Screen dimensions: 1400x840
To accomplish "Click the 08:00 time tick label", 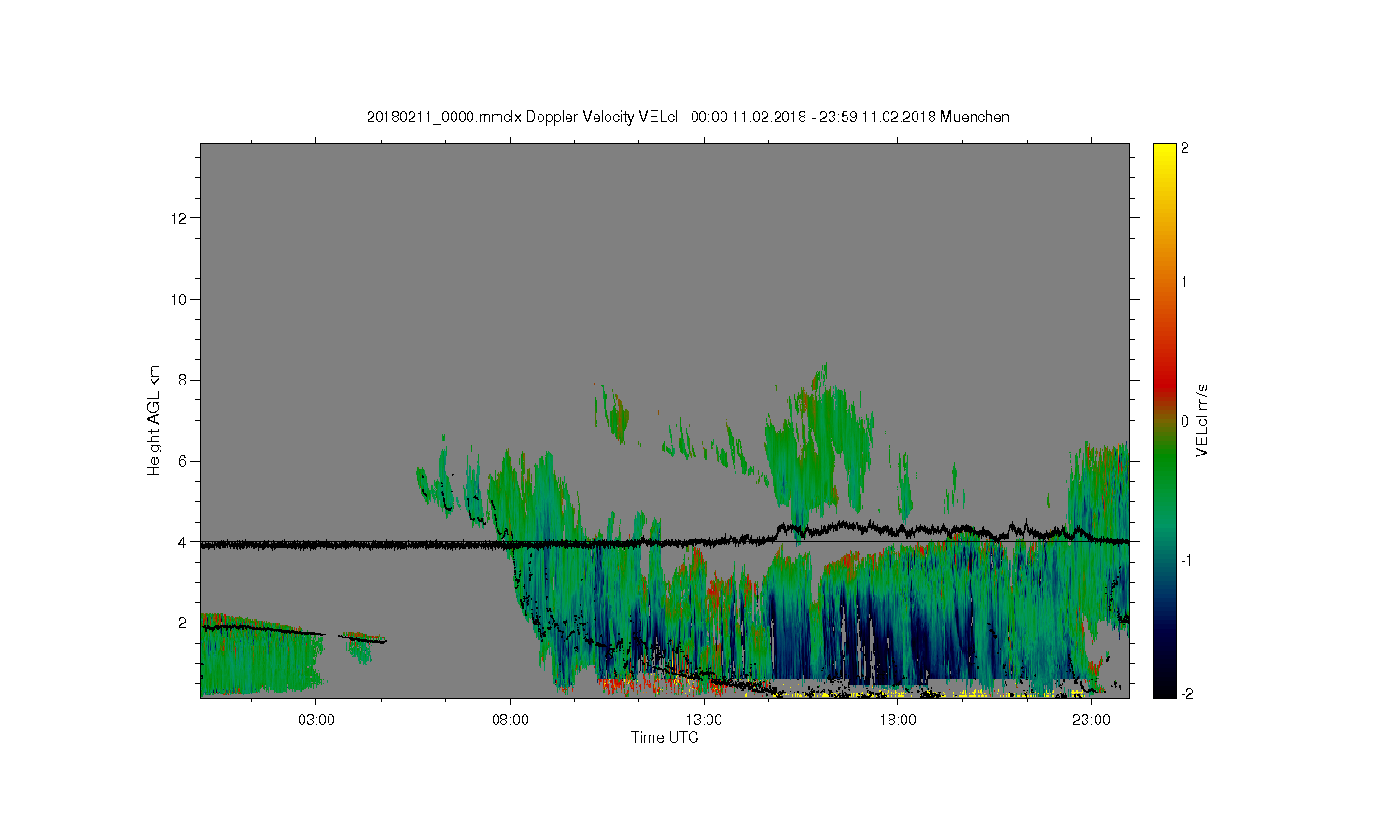I will (x=511, y=721).
